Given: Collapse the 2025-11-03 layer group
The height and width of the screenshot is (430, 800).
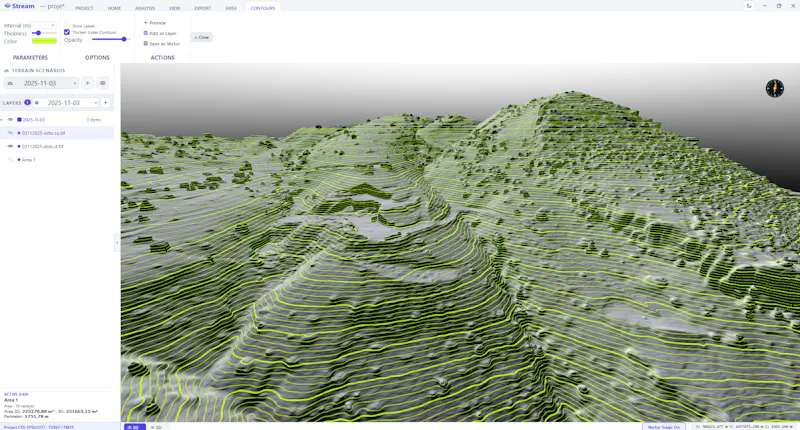Looking at the screenshot, I should [x=2, y=119].
